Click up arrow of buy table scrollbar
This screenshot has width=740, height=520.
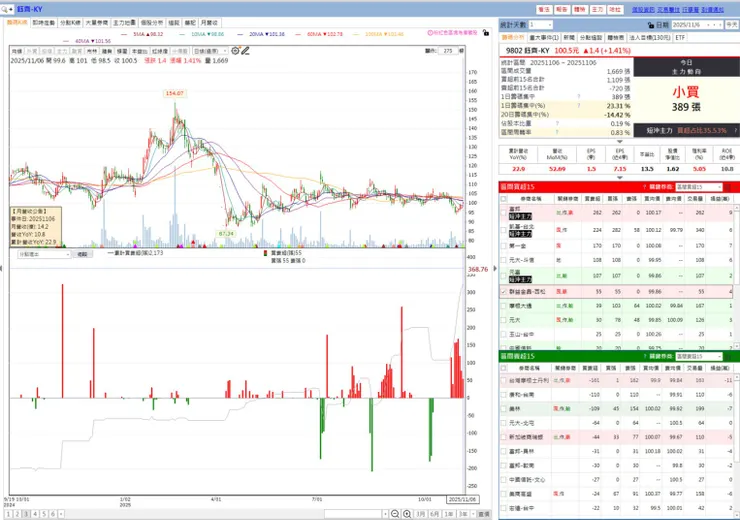pyautogui.click(x=736, y=208)
